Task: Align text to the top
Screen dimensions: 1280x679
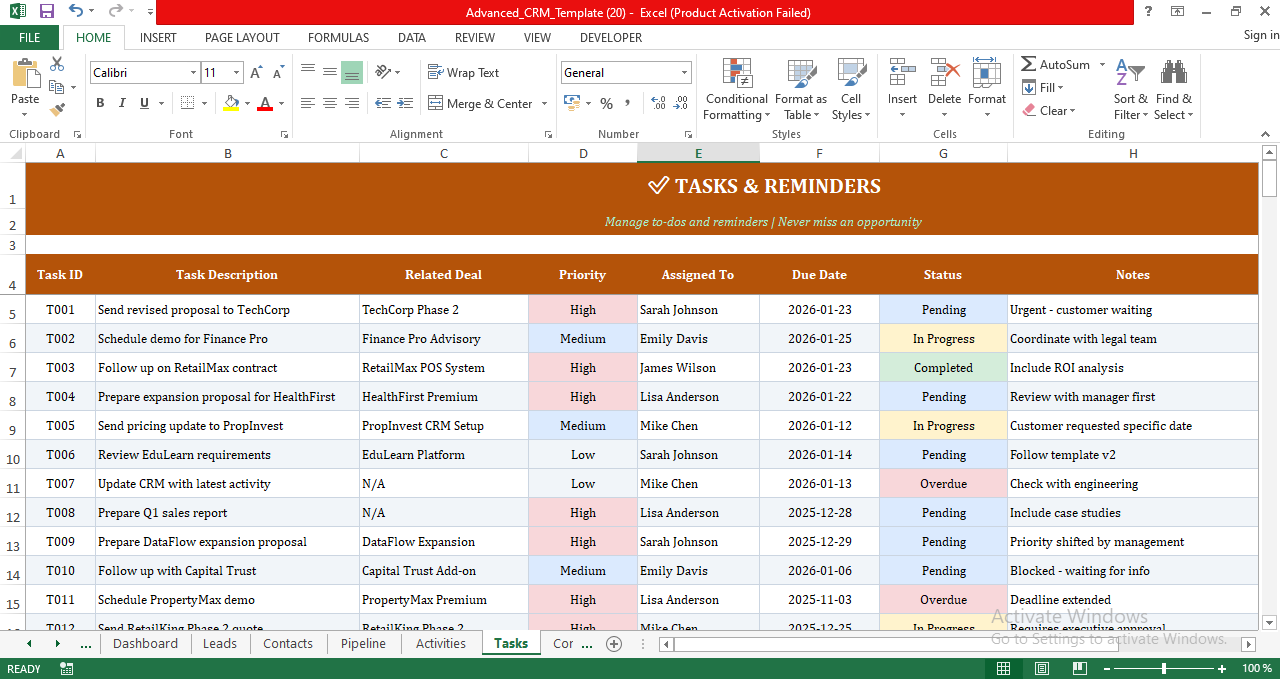Action: (307, 72)
